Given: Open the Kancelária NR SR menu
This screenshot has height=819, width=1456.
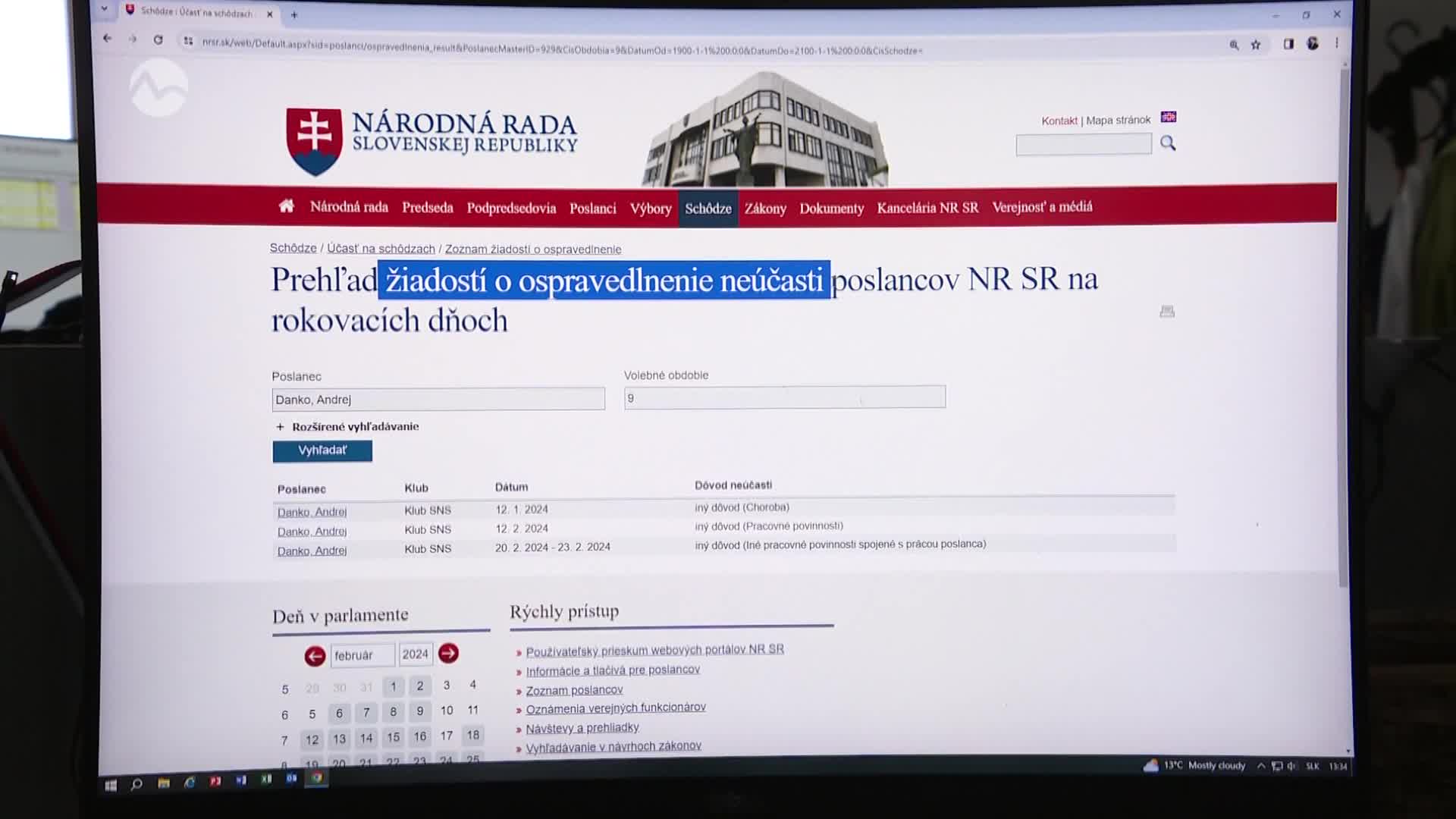Looking at the screenshot, I should click(x=928, y=208).
